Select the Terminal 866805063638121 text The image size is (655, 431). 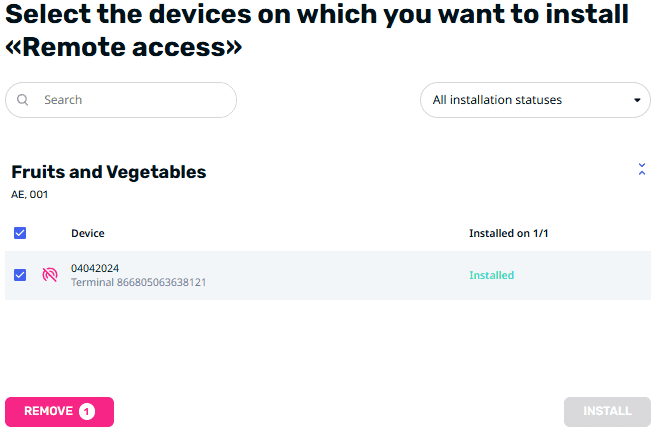click(x=138, y=283)
